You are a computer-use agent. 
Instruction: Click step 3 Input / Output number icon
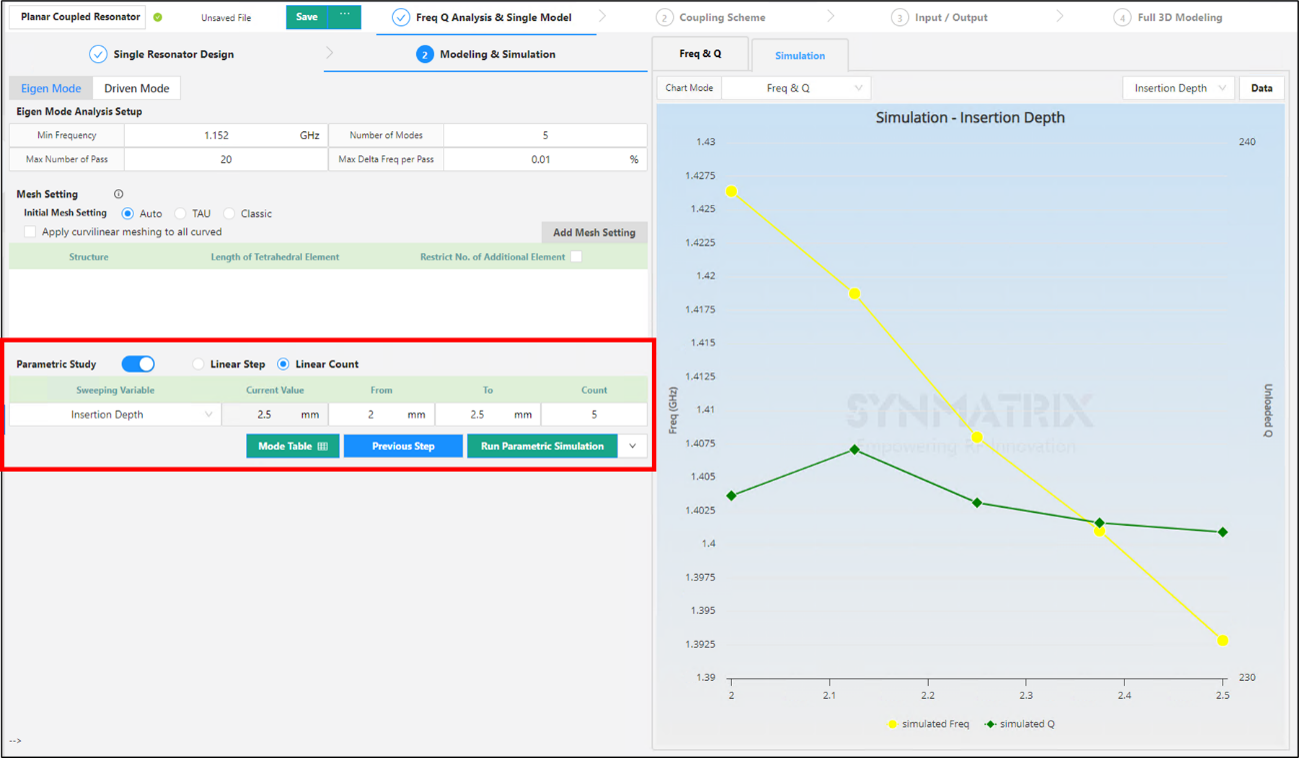(899, 18)
